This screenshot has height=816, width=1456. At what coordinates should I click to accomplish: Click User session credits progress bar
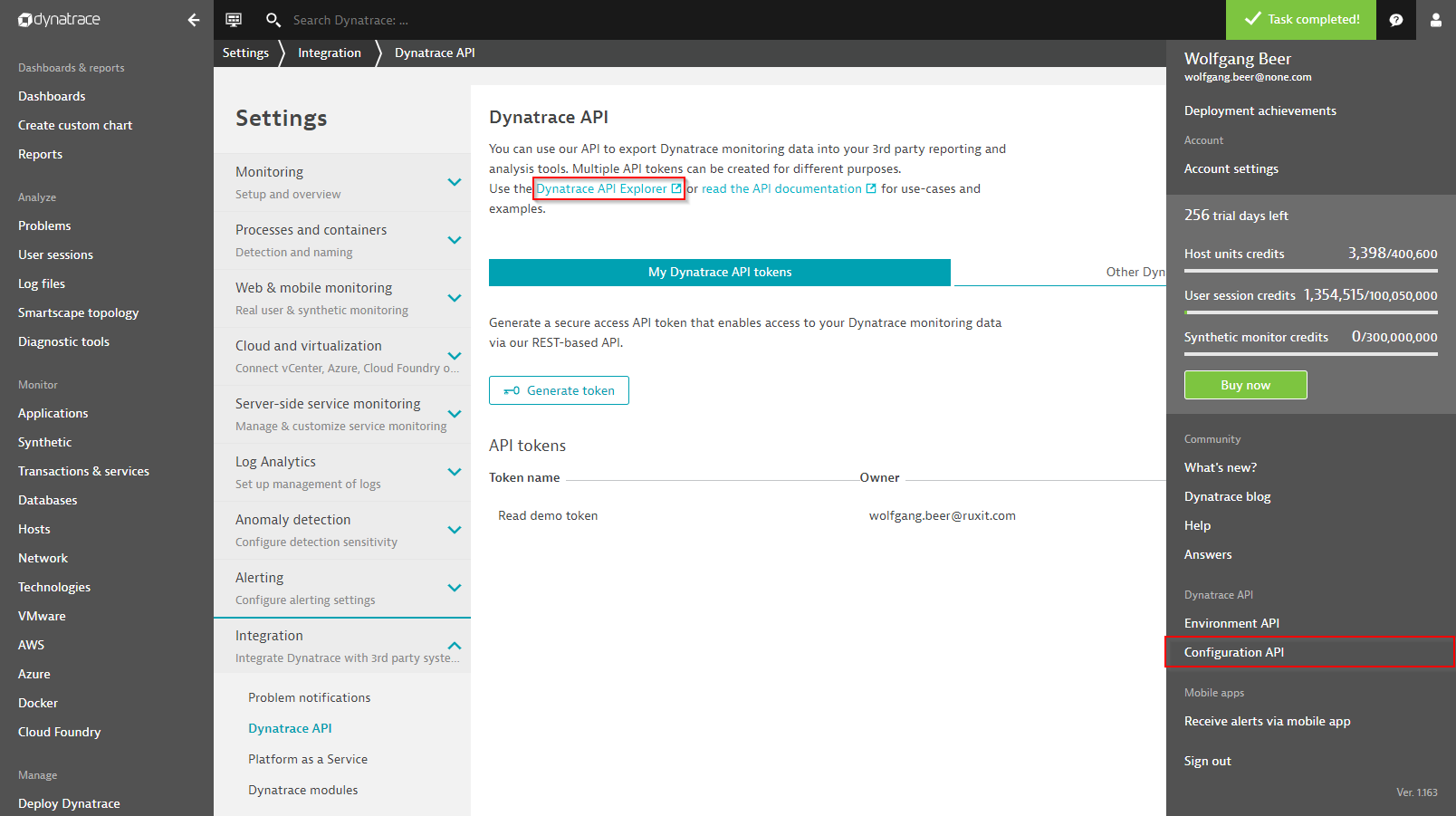(x=1311, y=312)
